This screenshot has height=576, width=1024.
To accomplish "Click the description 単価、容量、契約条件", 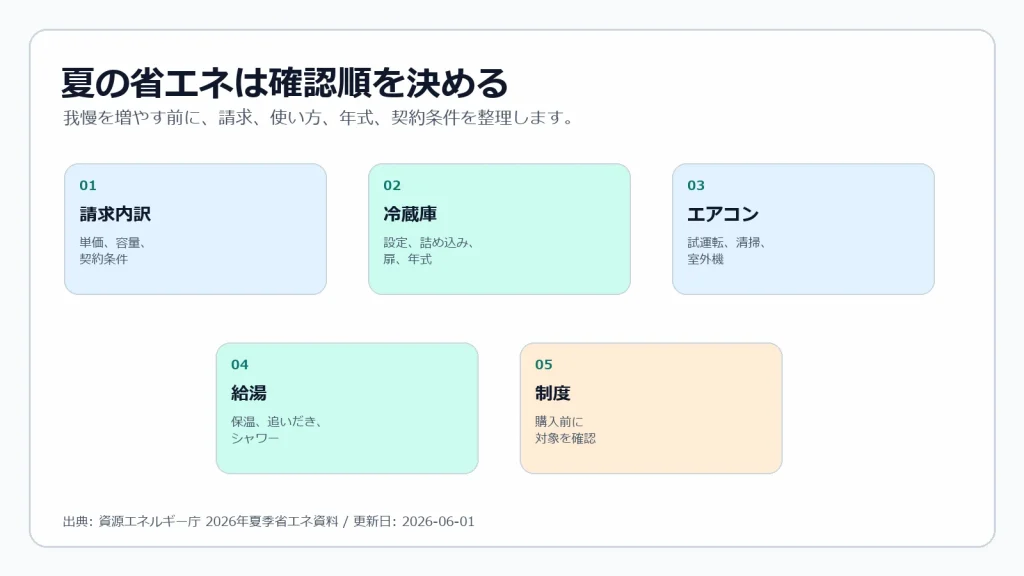I will [x=112, y=251].
